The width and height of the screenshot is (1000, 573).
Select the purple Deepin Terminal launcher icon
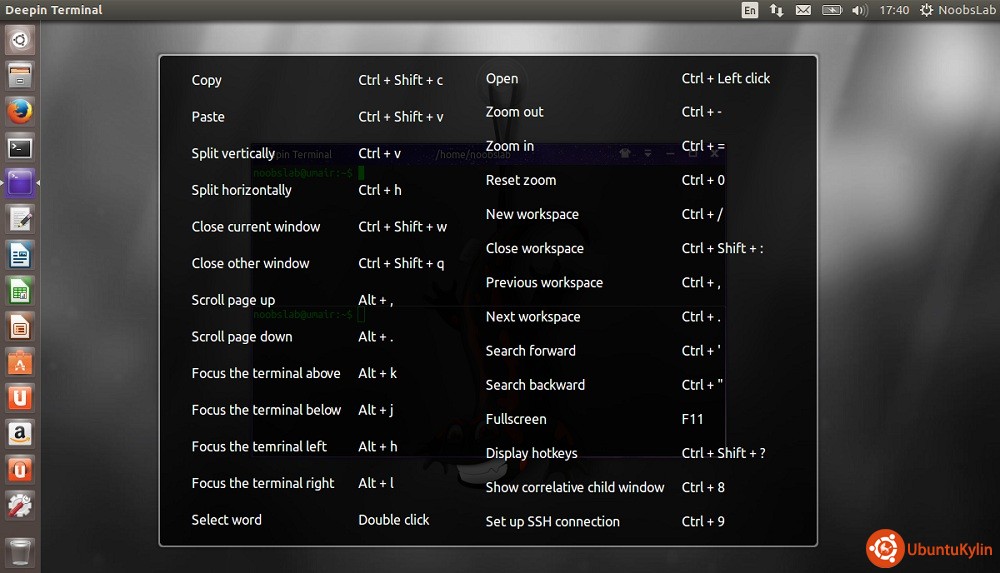(x=20, y=183)
